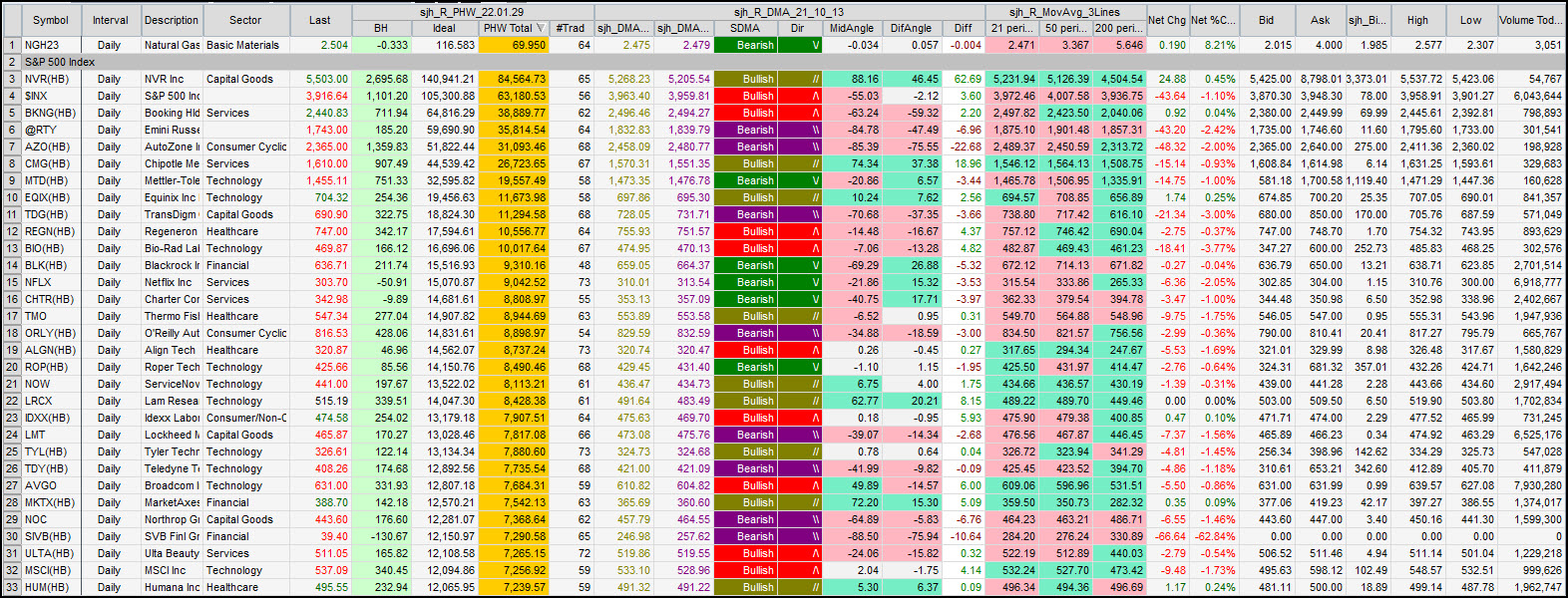
Task: Select row number 33 header
Action: 12,587
